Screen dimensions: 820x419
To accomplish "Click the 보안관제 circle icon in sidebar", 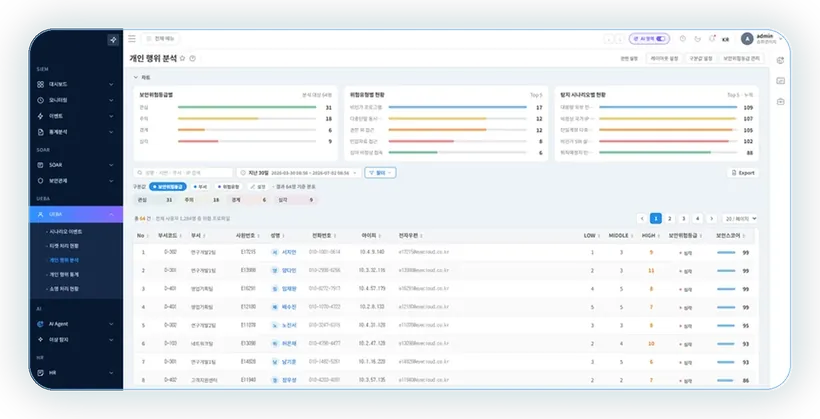I will point(40,181).
